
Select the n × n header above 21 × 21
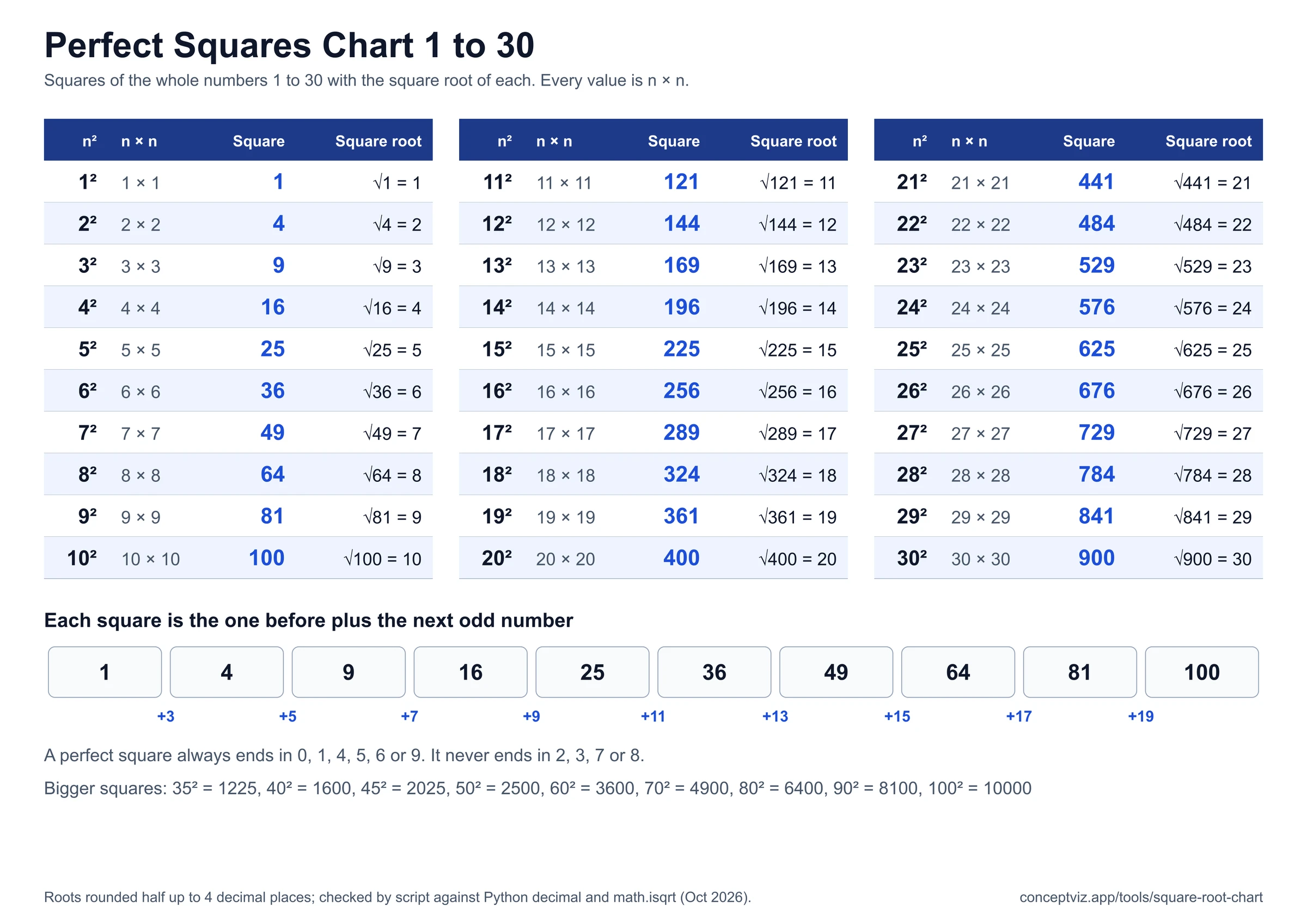(969, 141)
